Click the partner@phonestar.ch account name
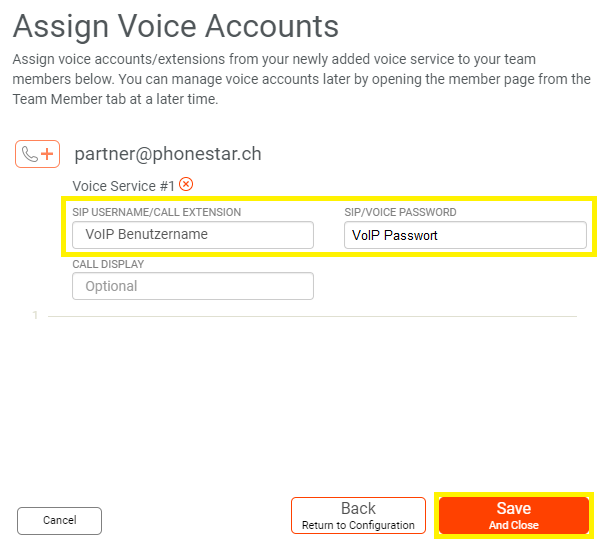This screenshot has height=552, width=610. [x=168, y=154]
